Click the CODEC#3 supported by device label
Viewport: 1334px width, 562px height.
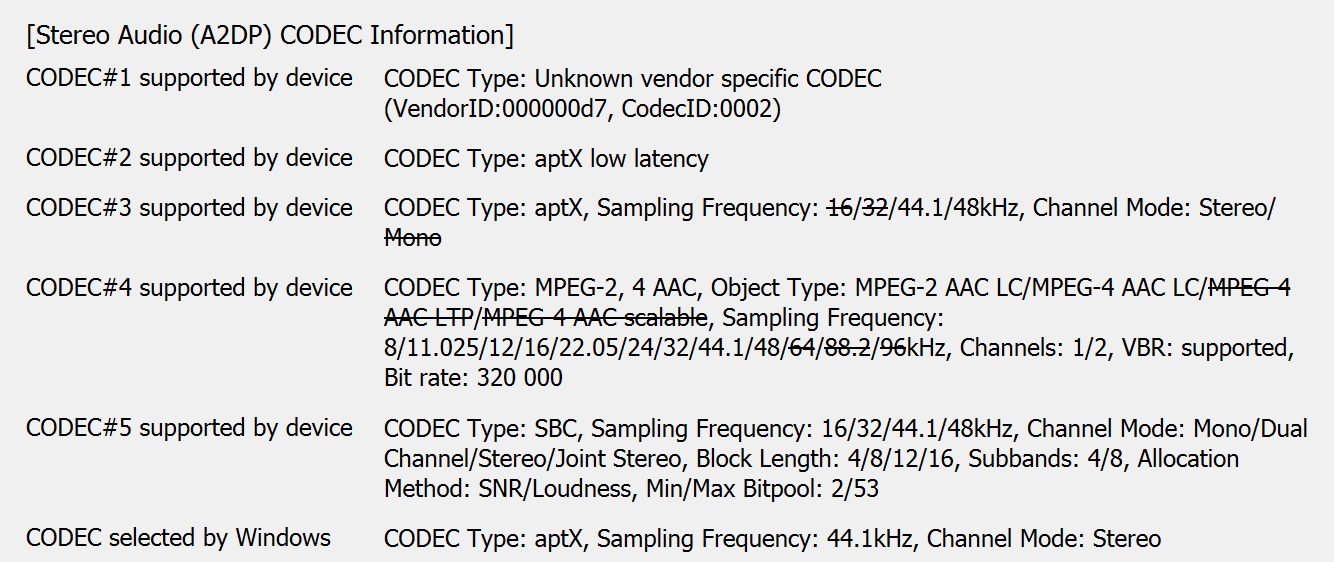pos(189,208)
